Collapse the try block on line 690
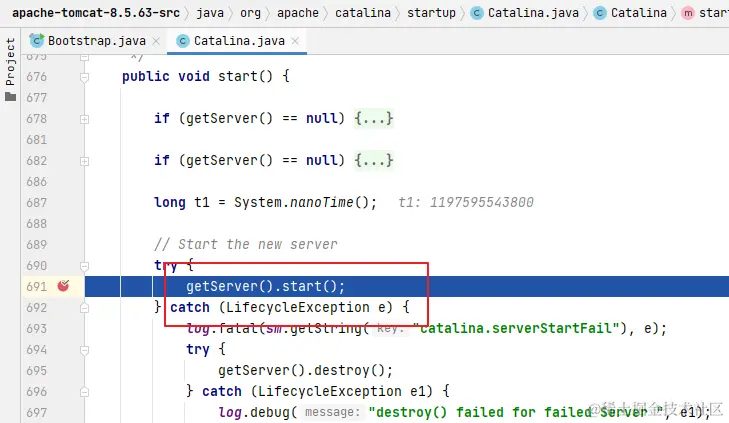 pos(84,266)
